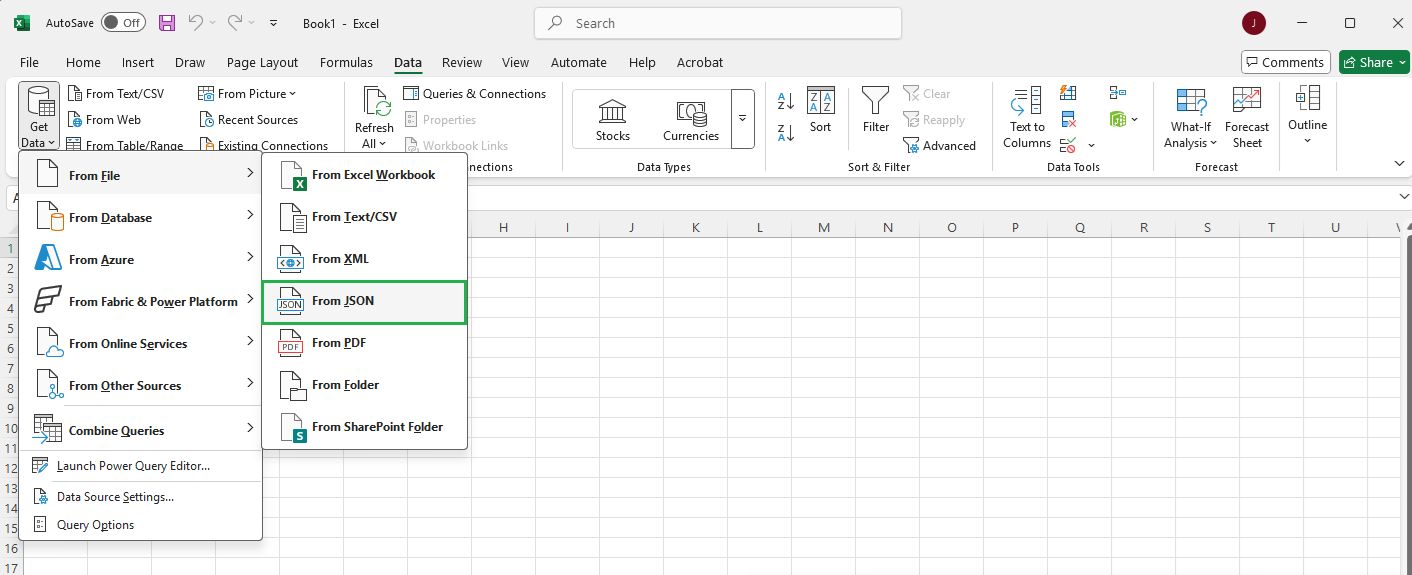This screenshot has width=1412, height=575.
Task: Switch to the Insert tab
Action: [138, 62]
